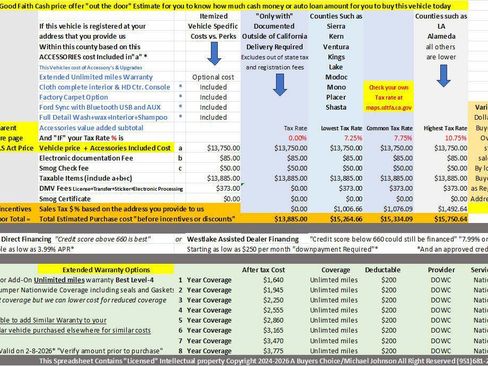Select the 'Sales Tax $ % based on the address' label

[x=121, y=209]
